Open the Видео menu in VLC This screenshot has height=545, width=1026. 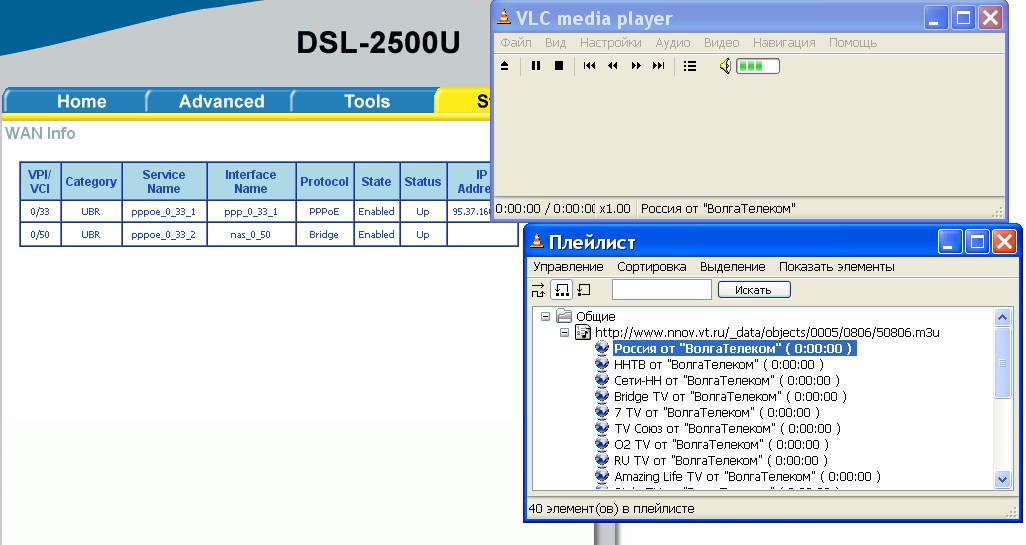(x=722, y=43)
